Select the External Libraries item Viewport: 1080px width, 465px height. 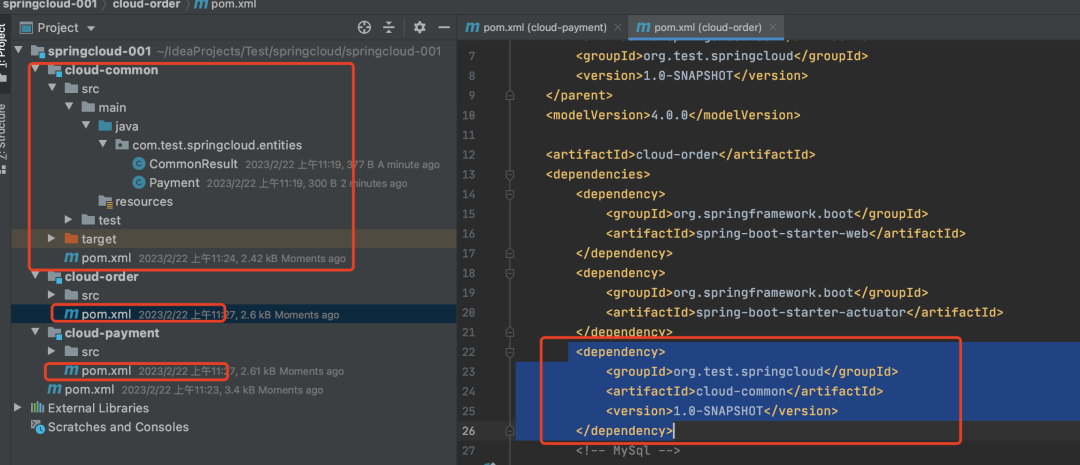point(98,408)
